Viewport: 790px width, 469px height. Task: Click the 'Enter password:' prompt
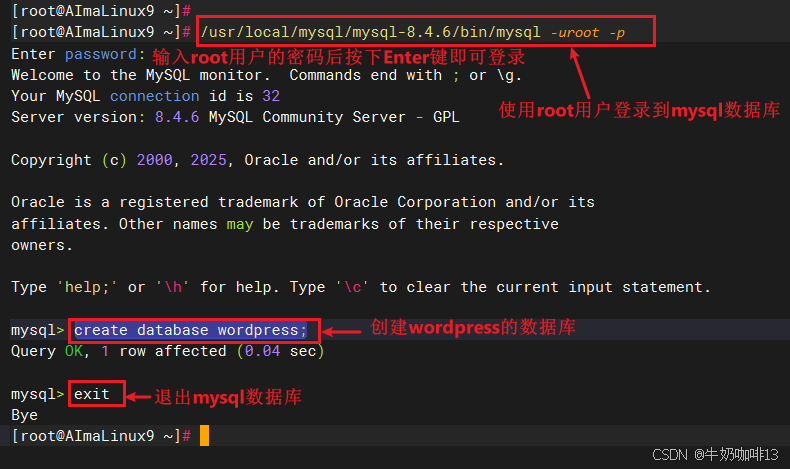78,54
